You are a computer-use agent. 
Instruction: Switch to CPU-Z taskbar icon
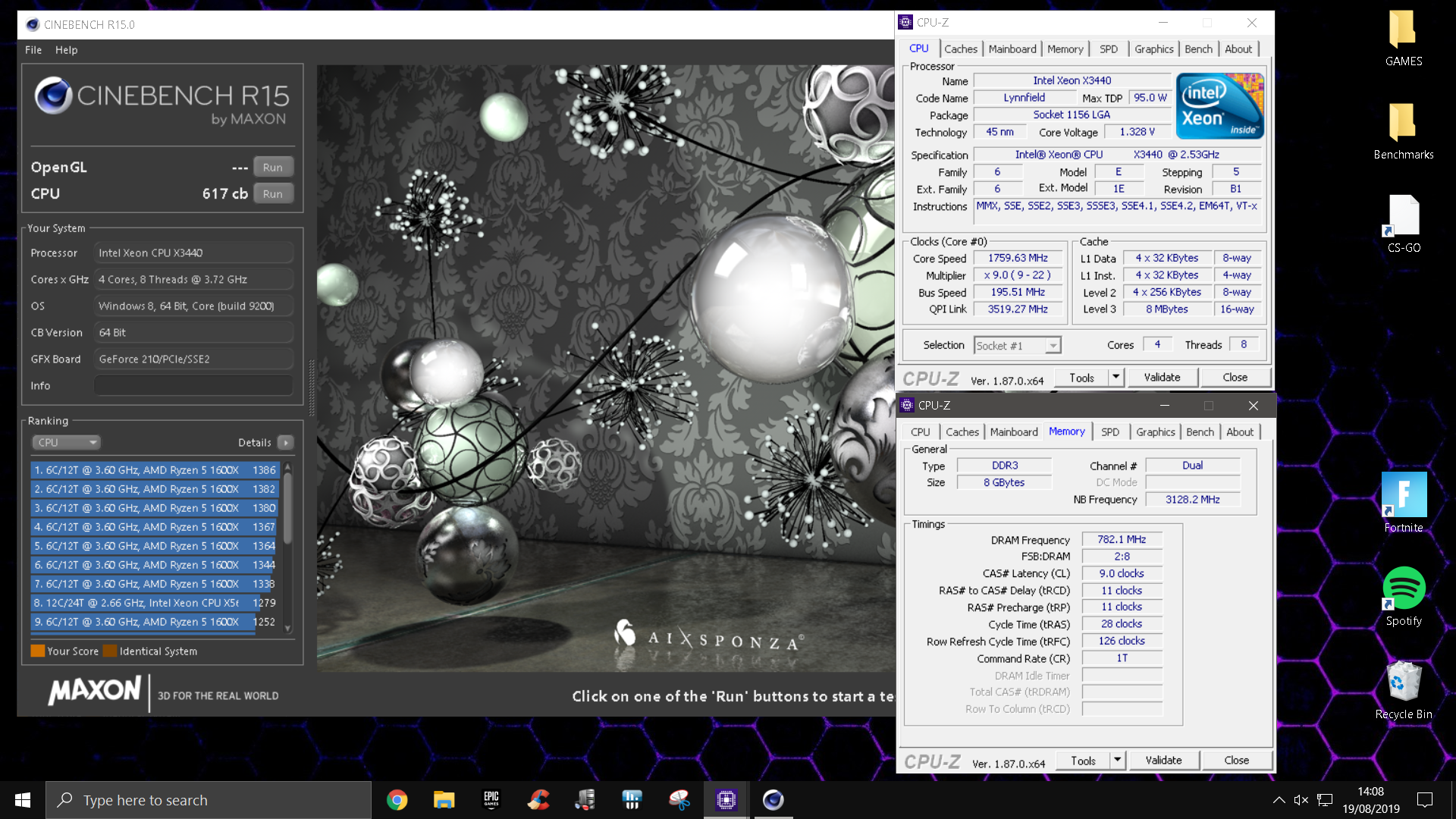coord(726,800)
